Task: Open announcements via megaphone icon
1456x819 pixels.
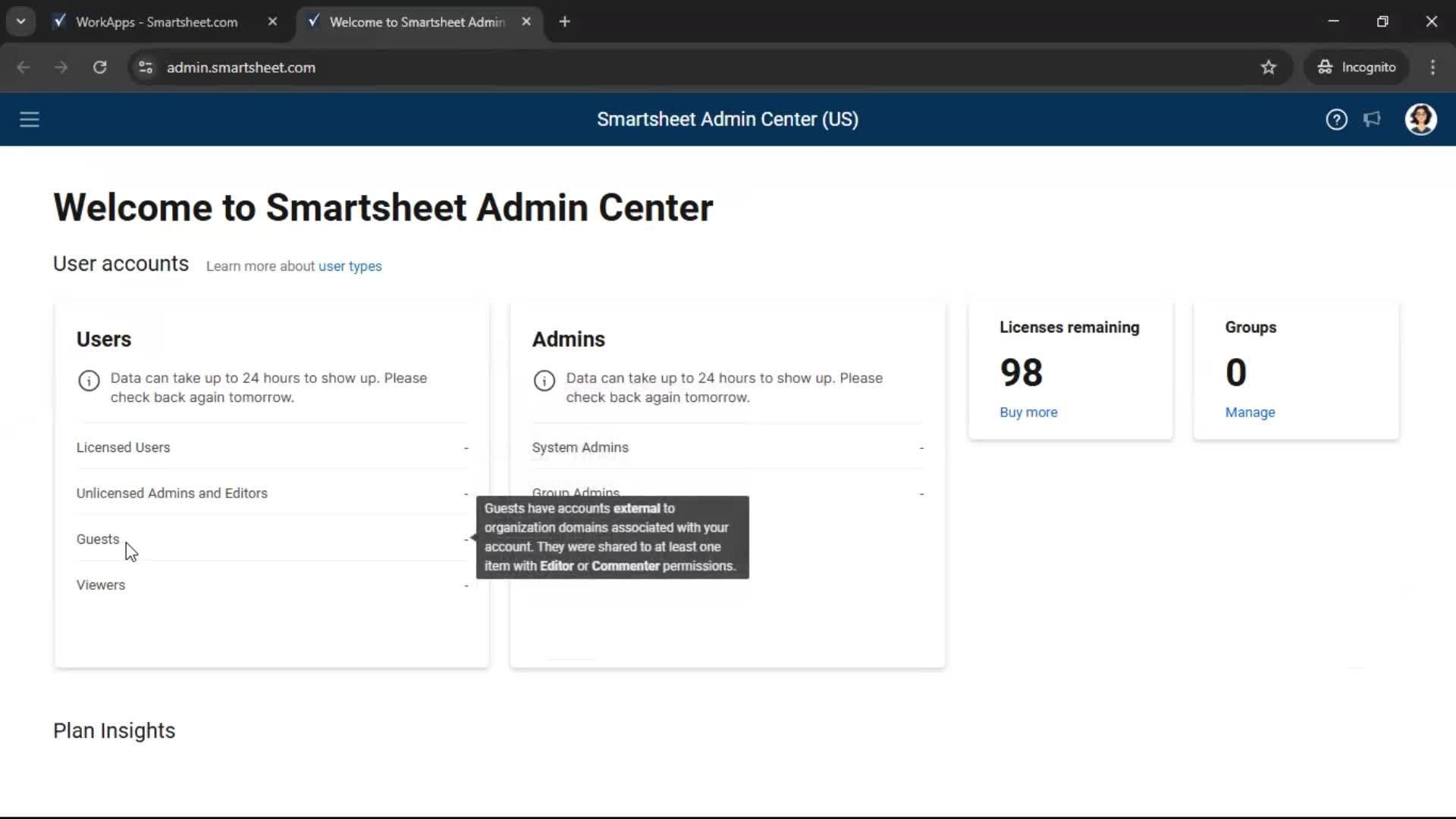Action: tap(1373, 119)
